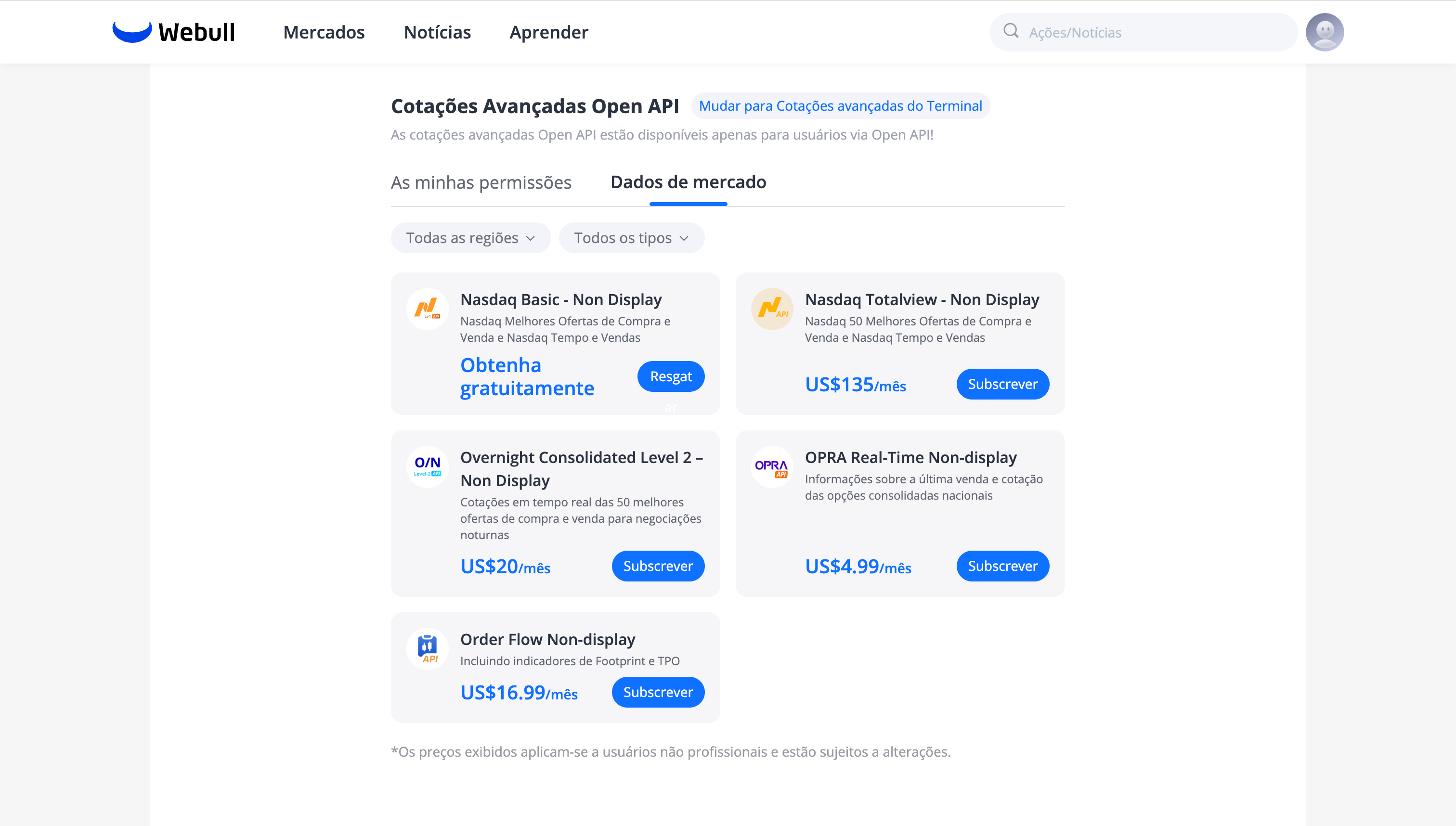
Task: Open the Notícias menu
Action: 437,32
